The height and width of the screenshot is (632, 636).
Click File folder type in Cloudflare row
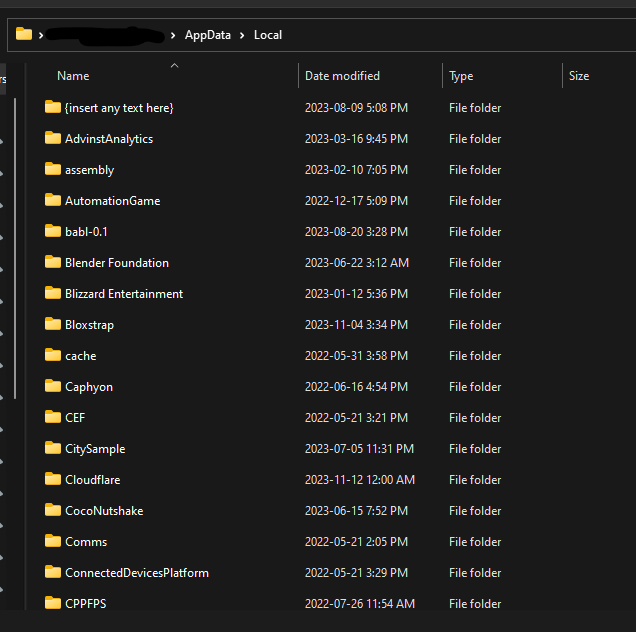pyautogui.click(x=475, y=480)
